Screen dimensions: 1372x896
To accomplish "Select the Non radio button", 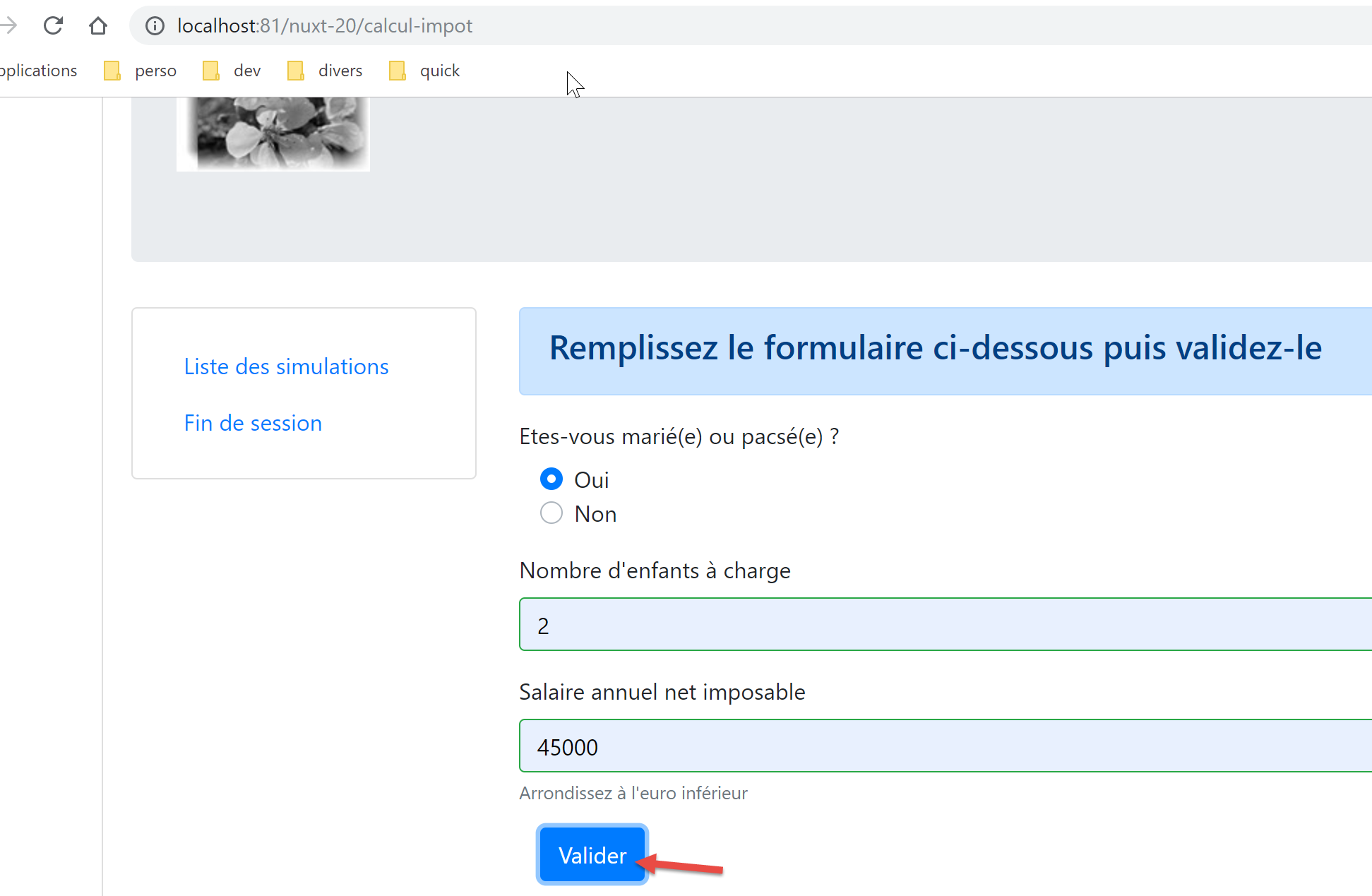I will pos(551,513).
